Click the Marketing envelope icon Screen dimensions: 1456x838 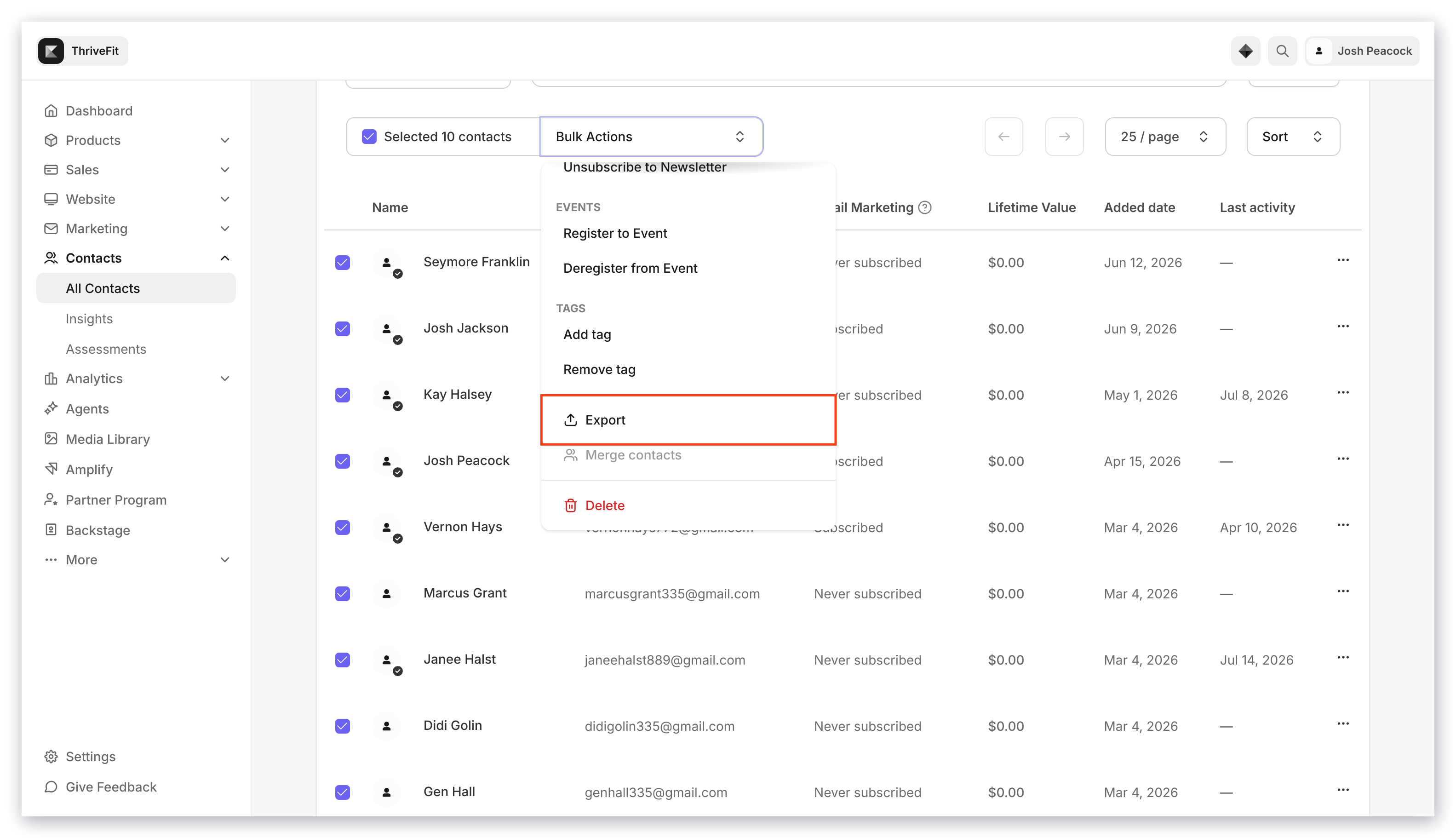point(51,228)
